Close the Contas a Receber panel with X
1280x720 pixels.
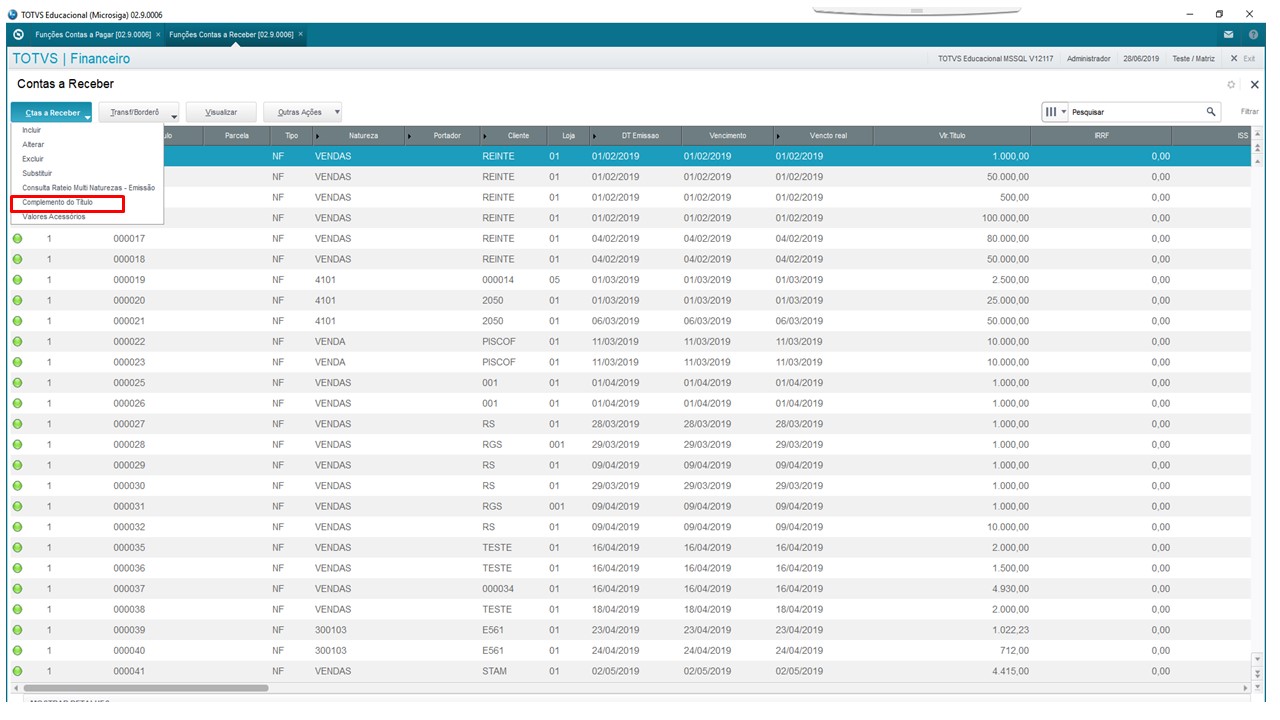point(1255,85)
